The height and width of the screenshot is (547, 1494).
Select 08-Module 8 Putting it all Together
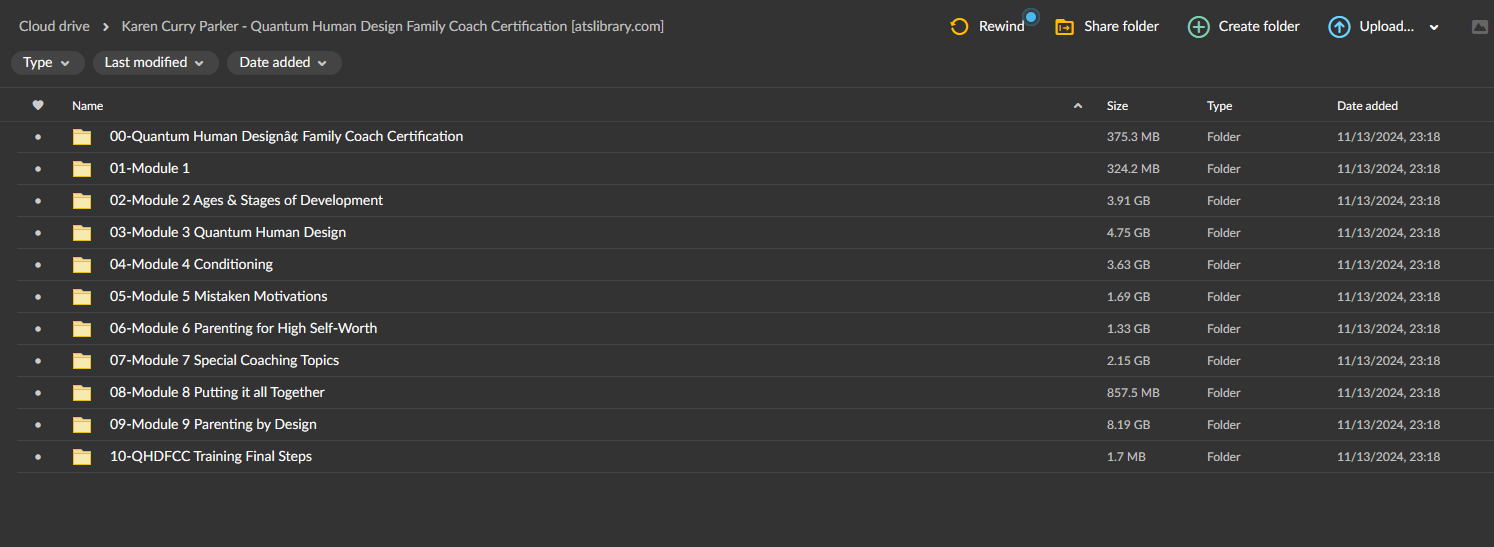point(217,392)
